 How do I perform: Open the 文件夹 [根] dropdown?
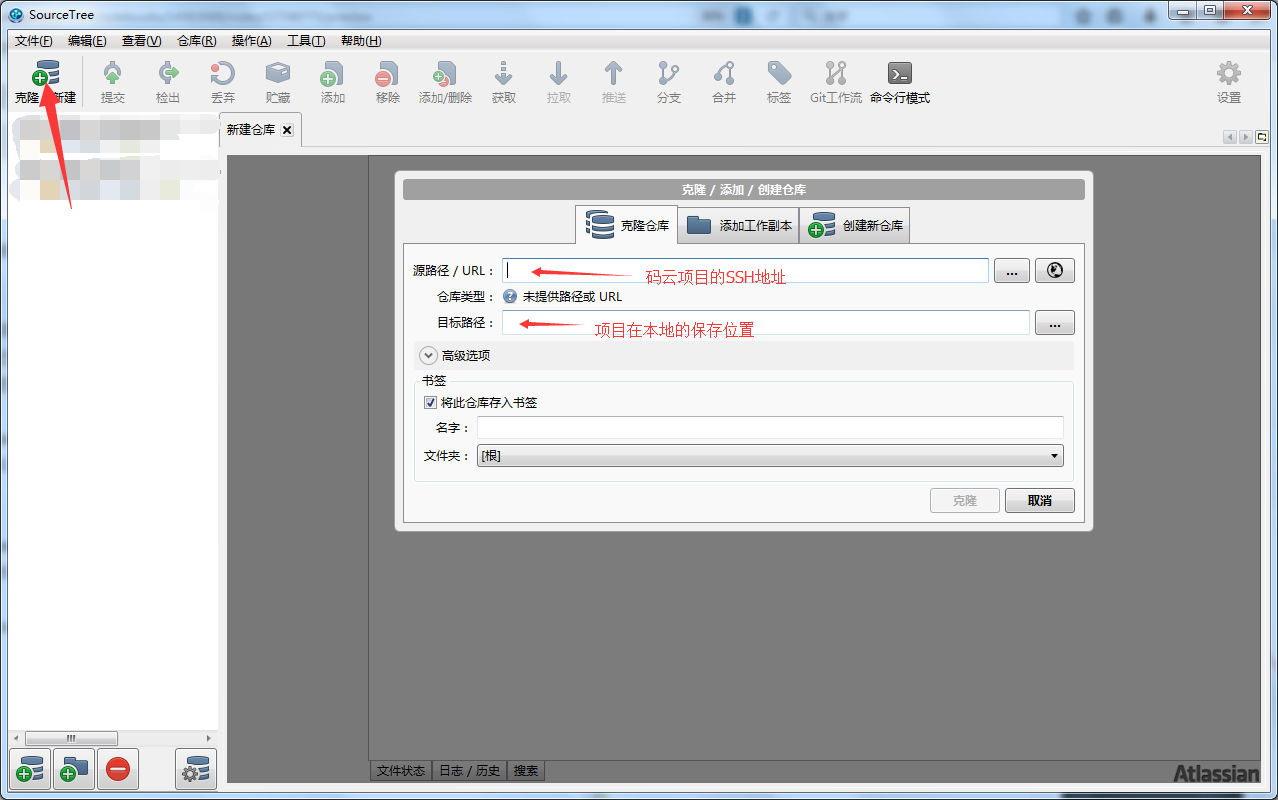[x=770, y=456]
